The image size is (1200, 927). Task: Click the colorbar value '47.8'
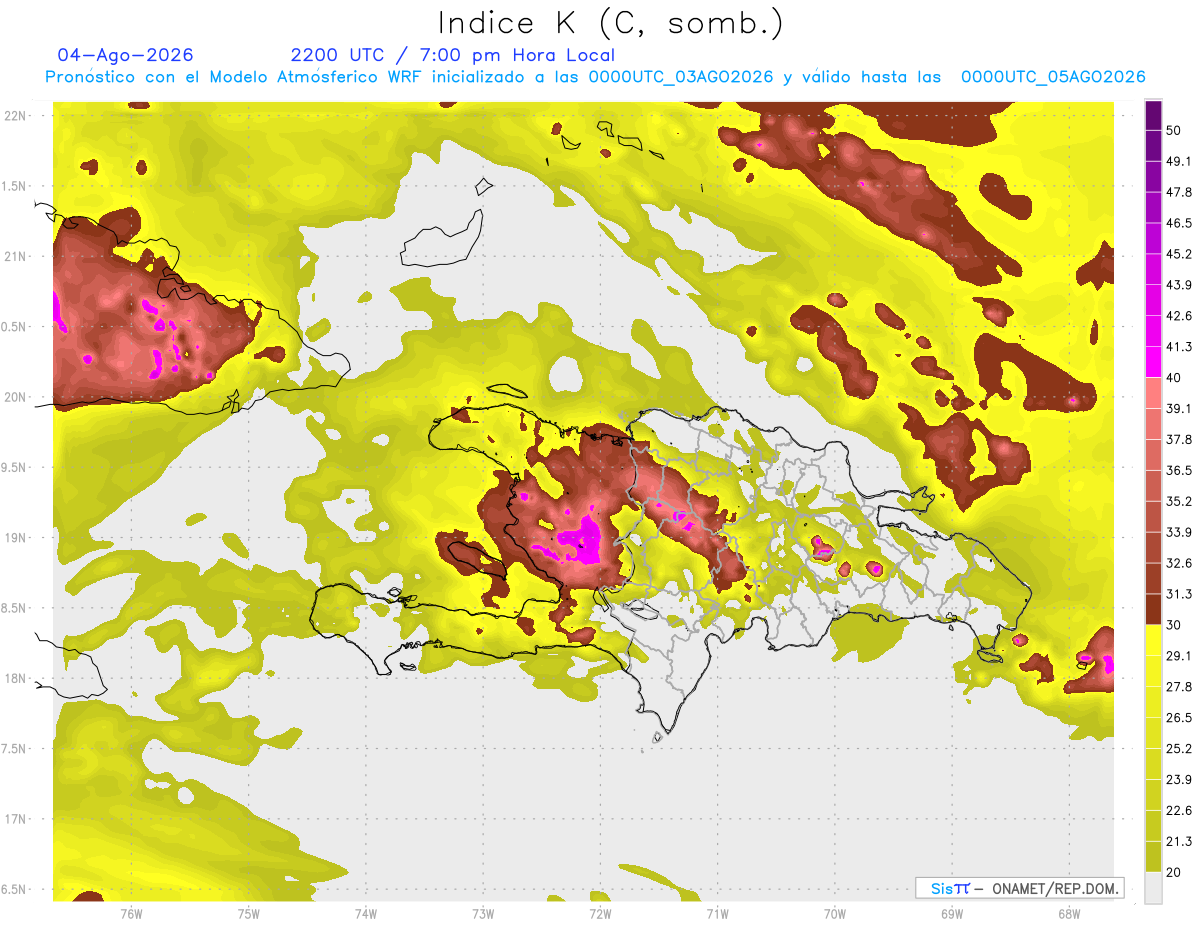click(1179, 192)
